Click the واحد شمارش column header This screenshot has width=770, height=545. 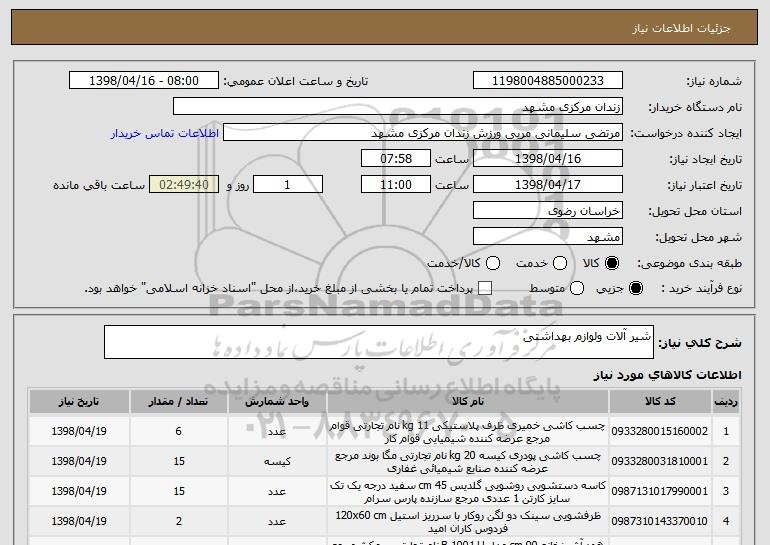pos(277,402)
